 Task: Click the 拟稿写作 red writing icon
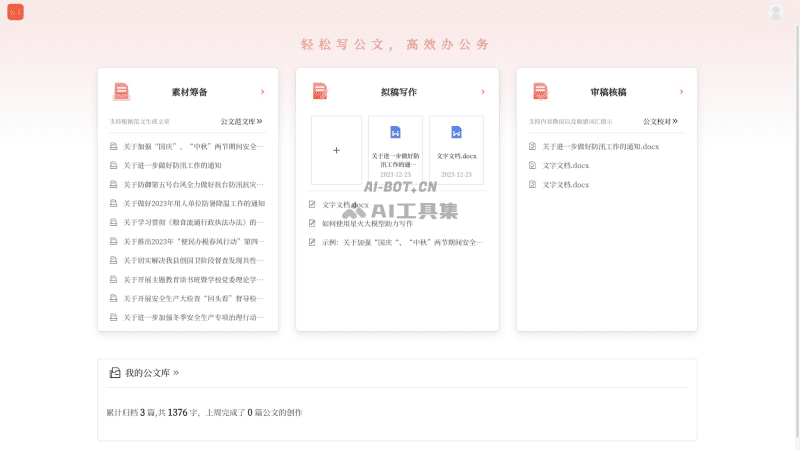320,92
